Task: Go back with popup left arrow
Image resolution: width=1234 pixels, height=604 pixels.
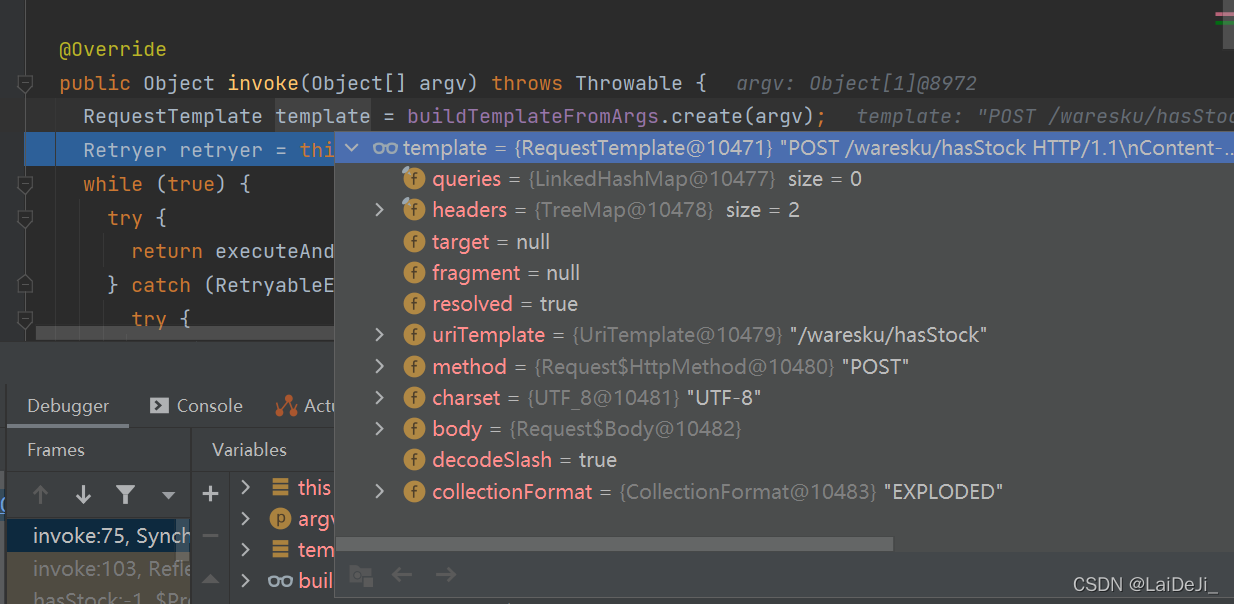Action: [x=402, y=575]
